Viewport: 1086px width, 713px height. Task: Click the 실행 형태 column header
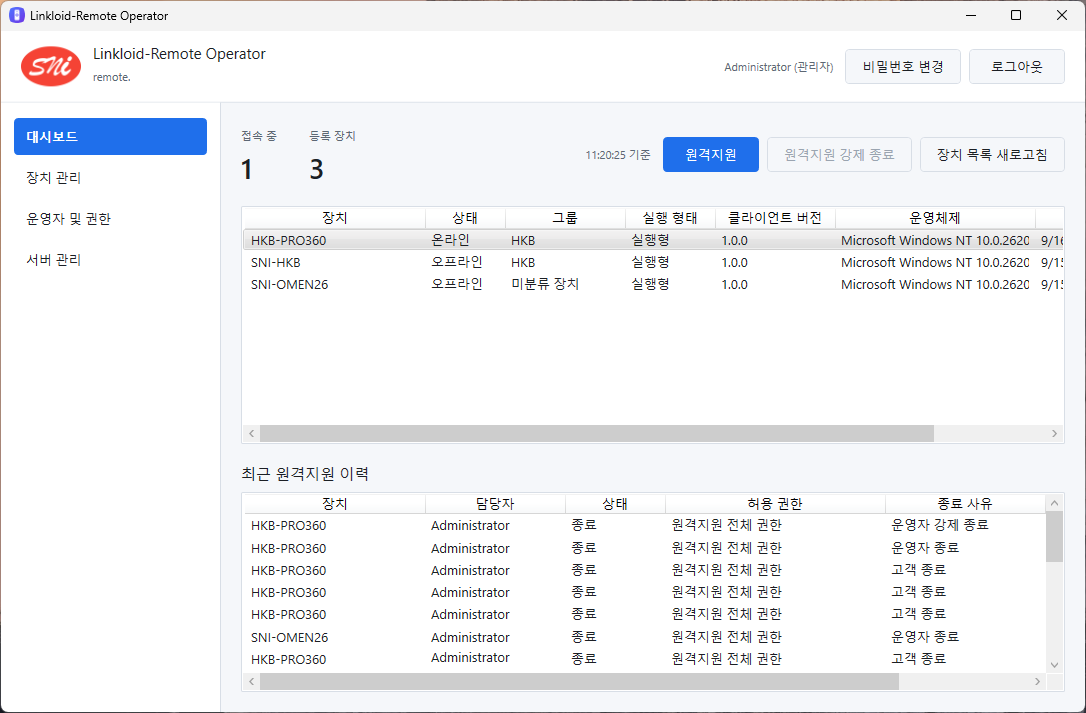pyautogui.click(x=670, y=218)
